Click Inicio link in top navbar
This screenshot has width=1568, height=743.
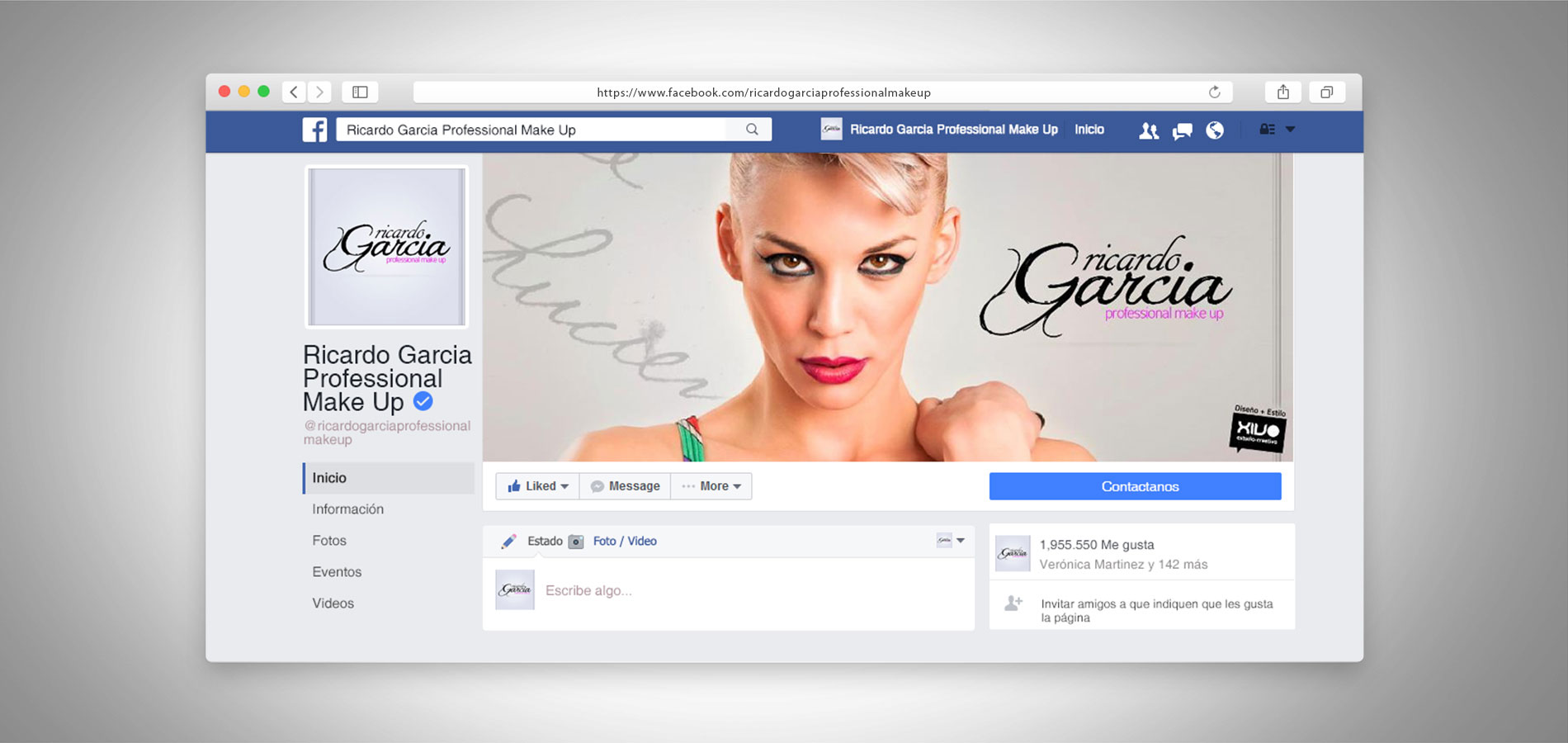click(x=1089, y=130)
